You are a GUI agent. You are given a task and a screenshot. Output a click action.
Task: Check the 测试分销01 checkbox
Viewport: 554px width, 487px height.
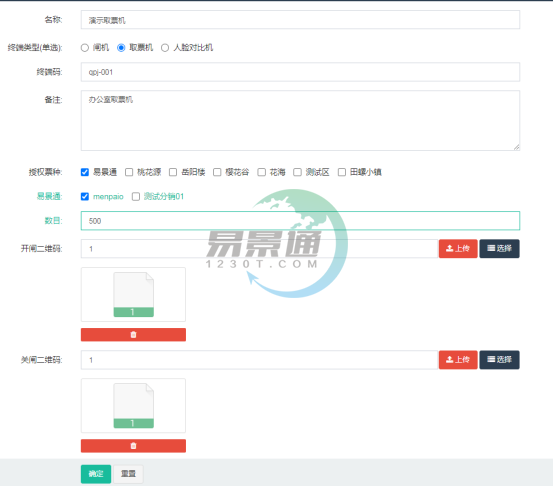pyautogui.click(x=136, y=196)
